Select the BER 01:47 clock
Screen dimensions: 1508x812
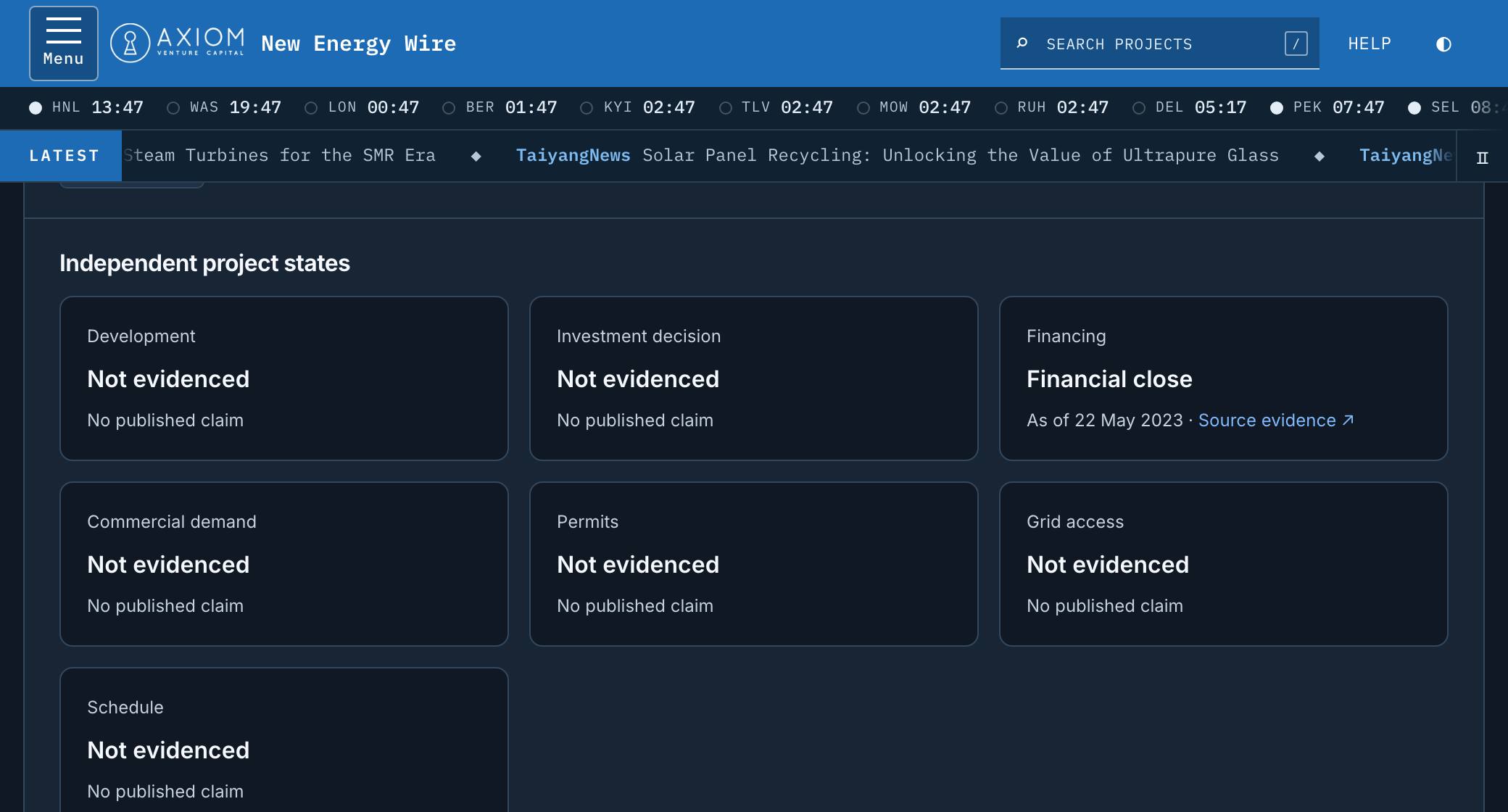point(500,107)
